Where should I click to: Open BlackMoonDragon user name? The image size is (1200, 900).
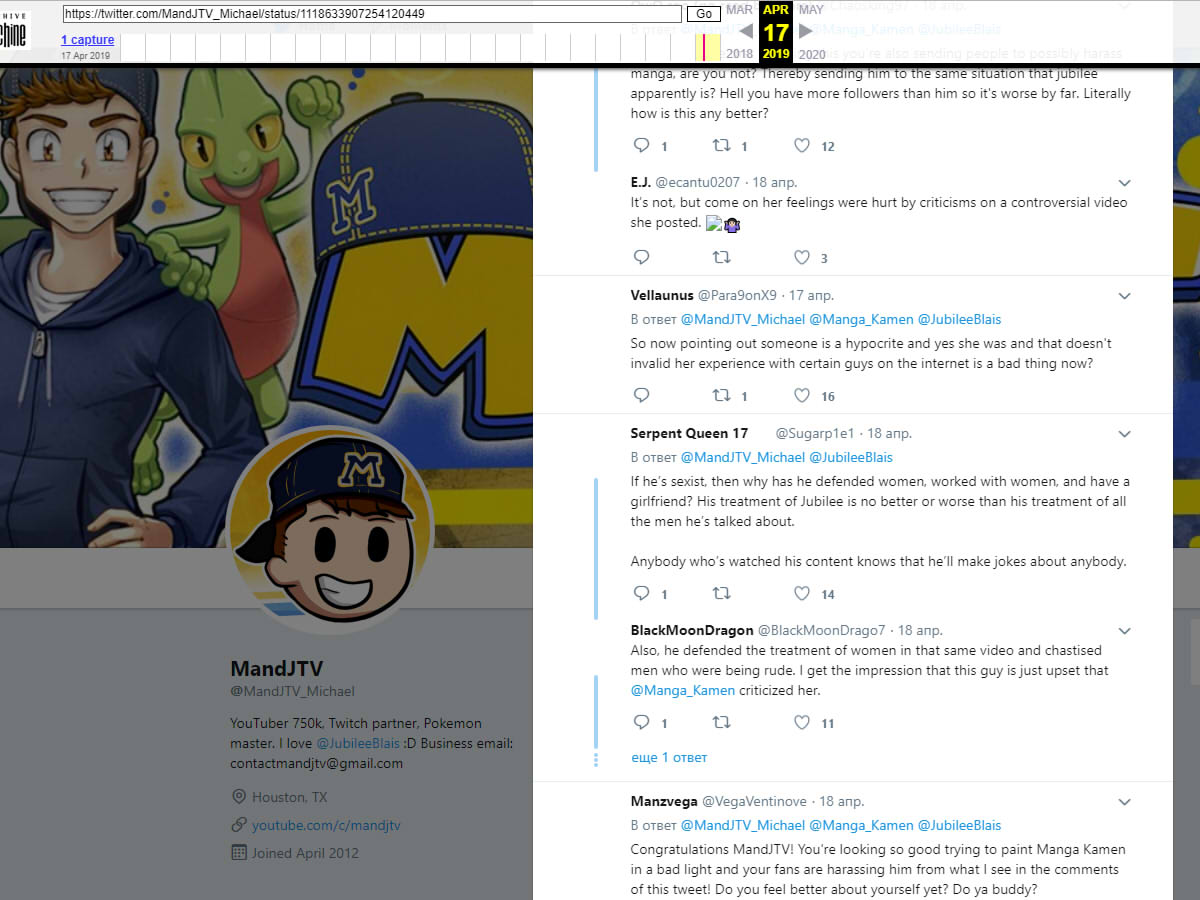point(692,630)
